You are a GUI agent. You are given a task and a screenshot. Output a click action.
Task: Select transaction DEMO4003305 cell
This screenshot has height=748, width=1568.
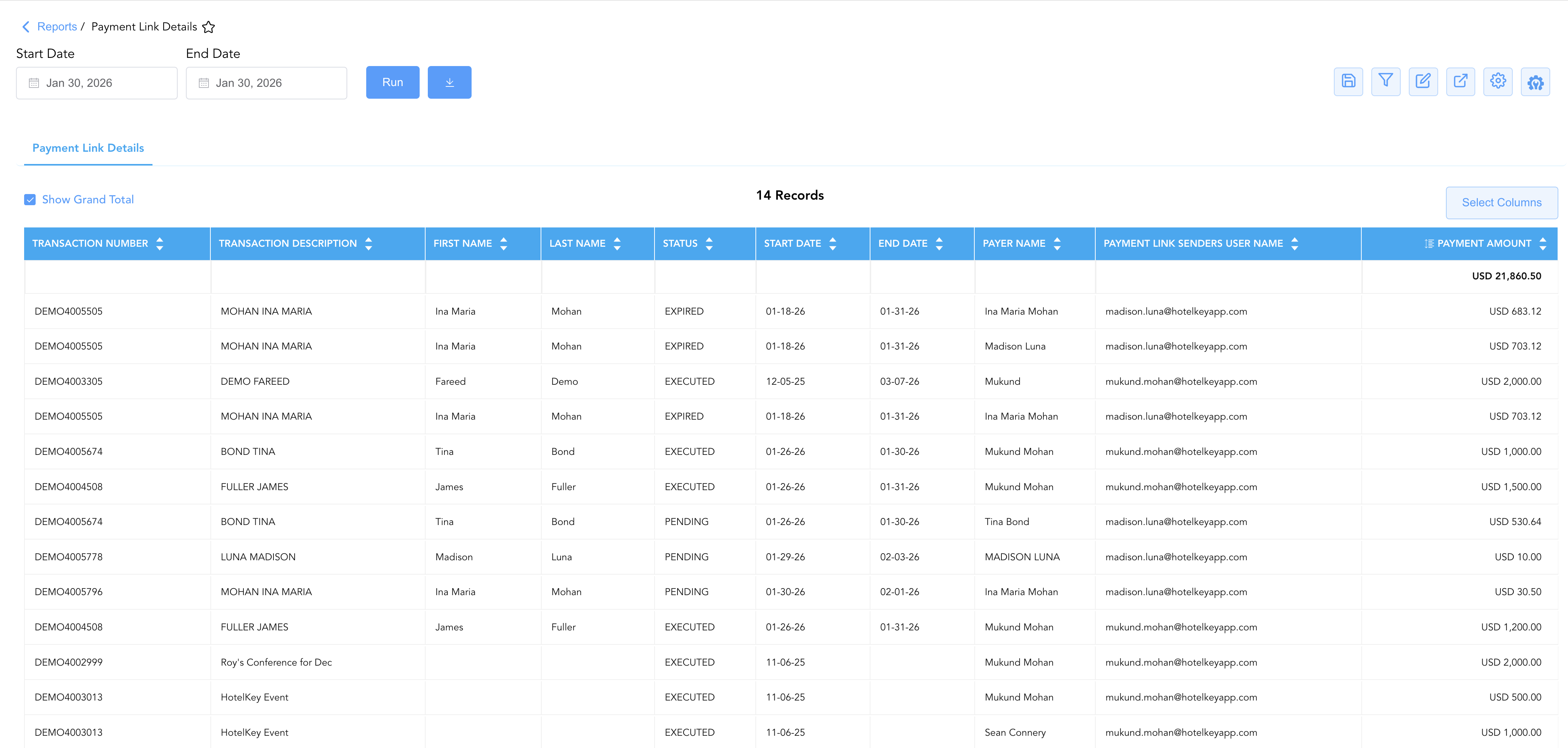click(x=118, y=382)
